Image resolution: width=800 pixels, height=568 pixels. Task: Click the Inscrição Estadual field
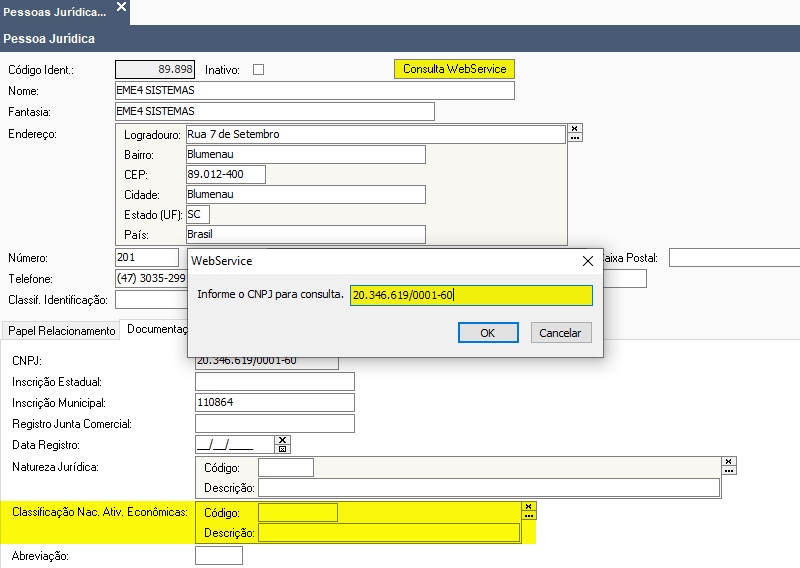274,382
